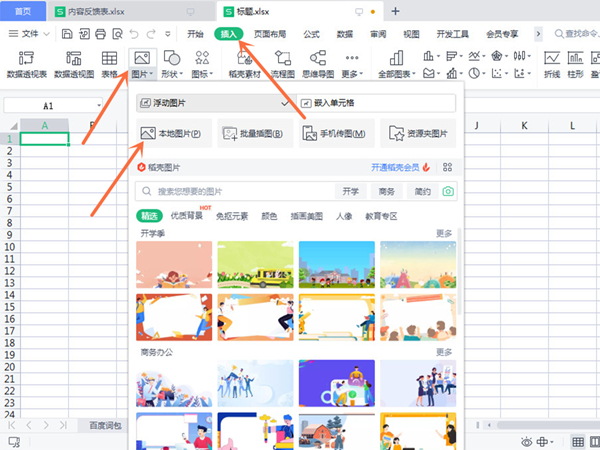
Task: Choose 本地图片 to insert local picture
Action: point(171,133)
